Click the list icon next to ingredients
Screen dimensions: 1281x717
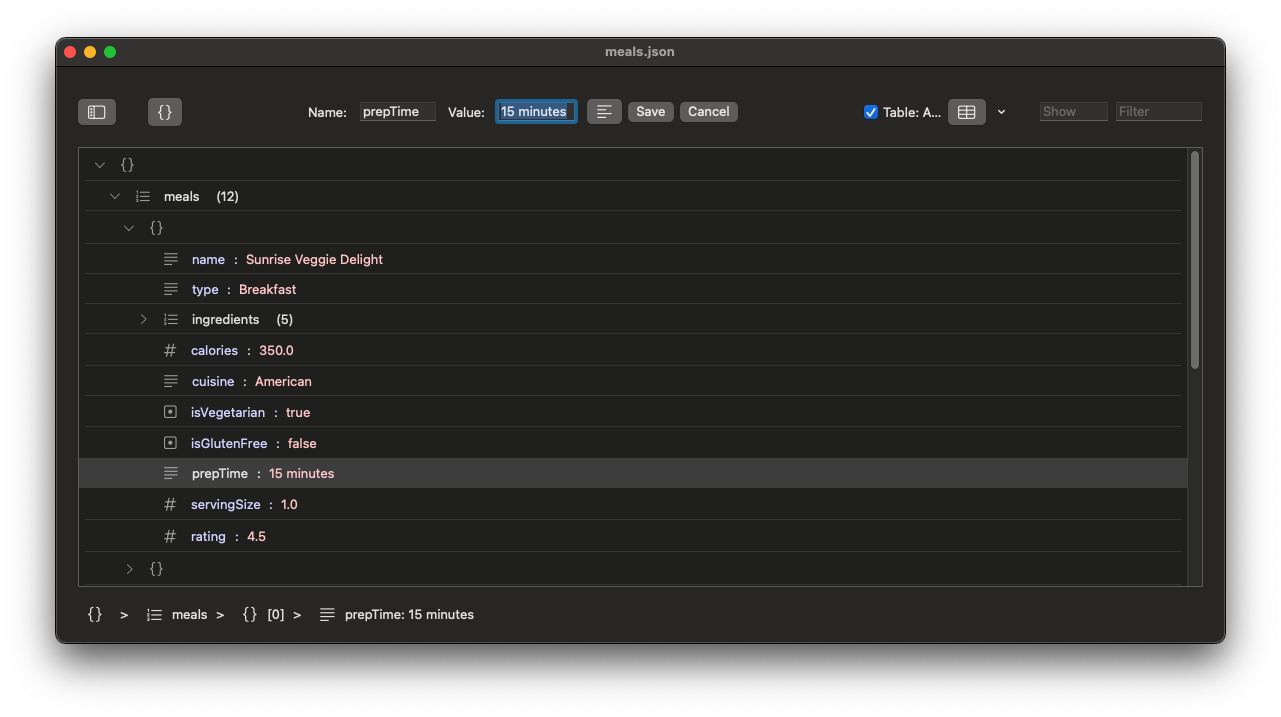pyautogui.click(x=170, y=319)
